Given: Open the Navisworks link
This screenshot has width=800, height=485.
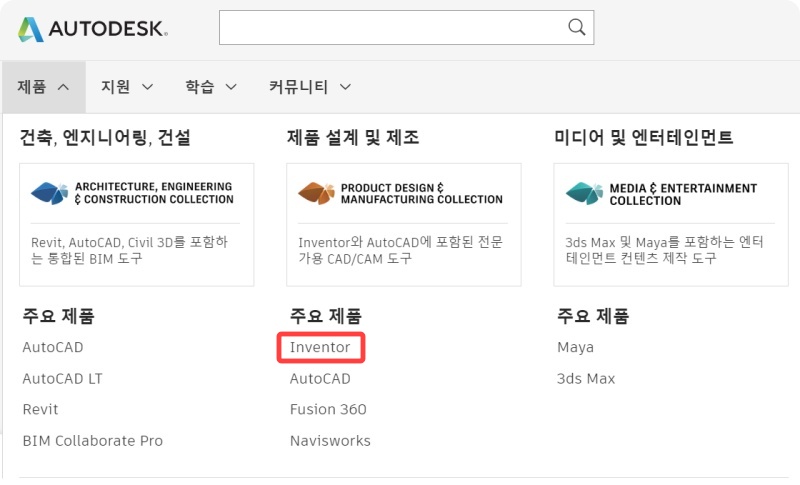Looking at the screenshot, I should click(x=330, y=441).
